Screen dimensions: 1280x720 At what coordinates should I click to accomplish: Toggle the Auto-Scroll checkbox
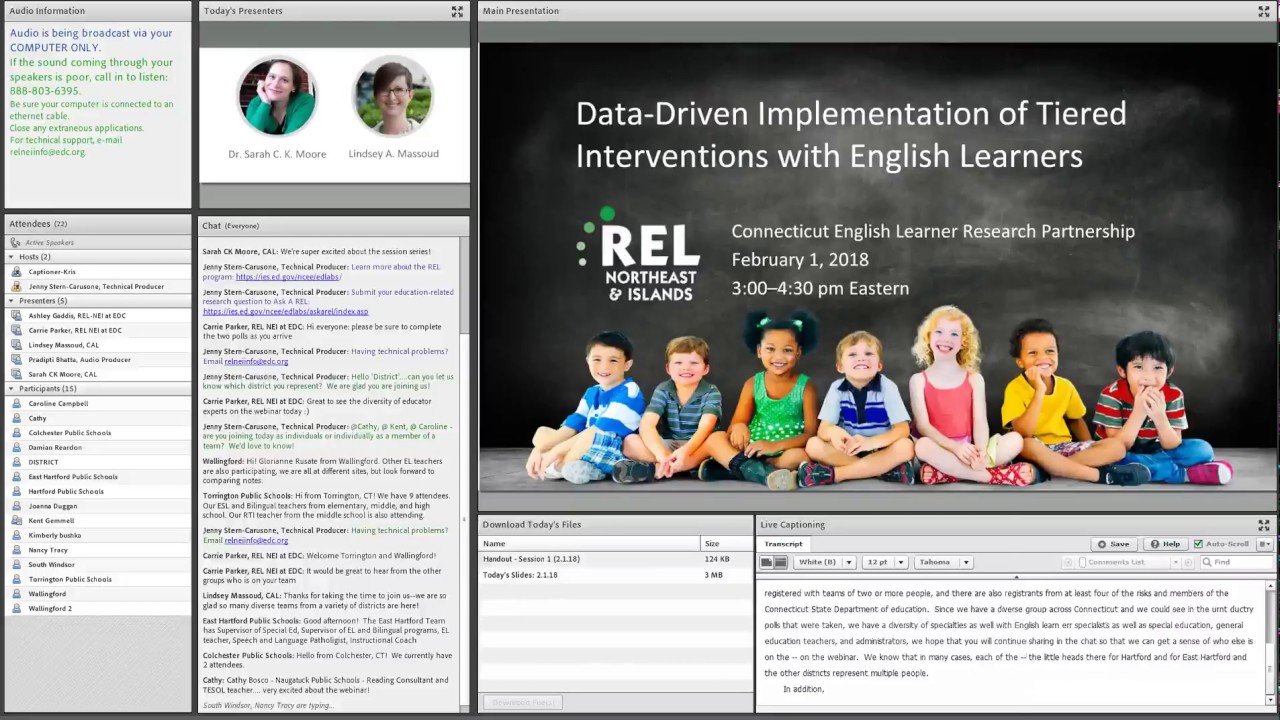[1198, 544]
